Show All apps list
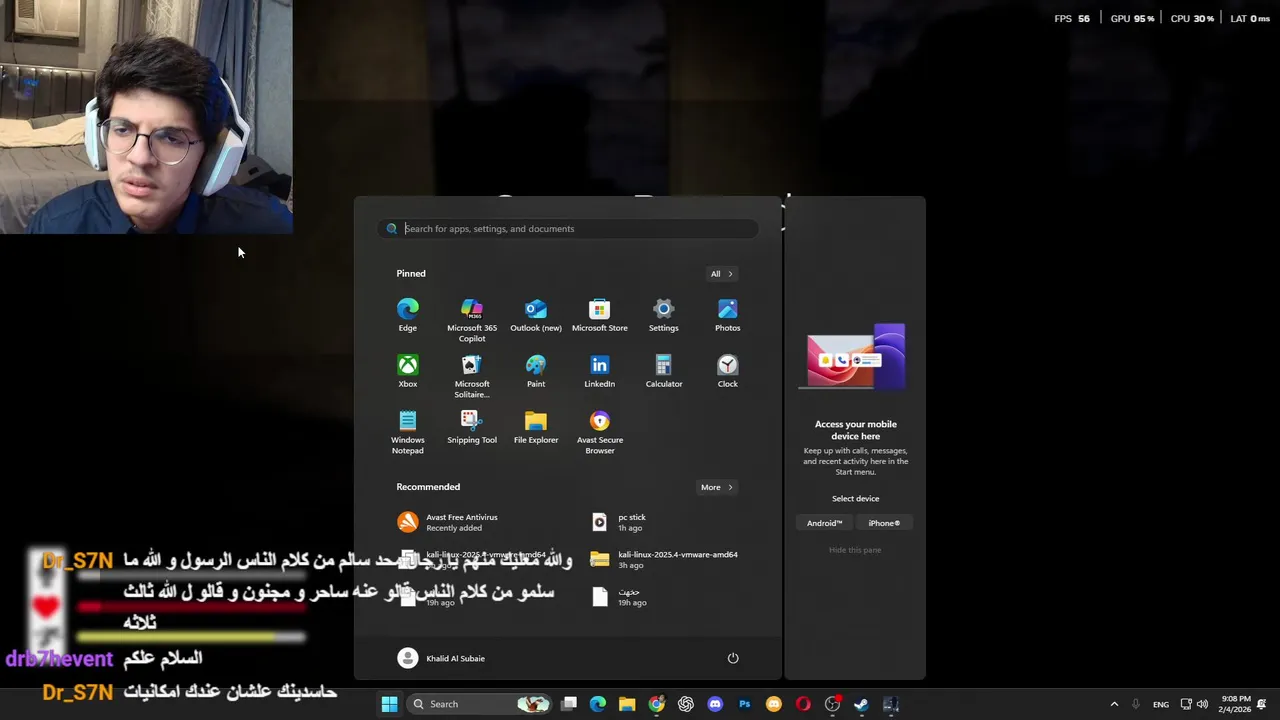Screen dimensions: 1280x720 (x=722, y=274)
